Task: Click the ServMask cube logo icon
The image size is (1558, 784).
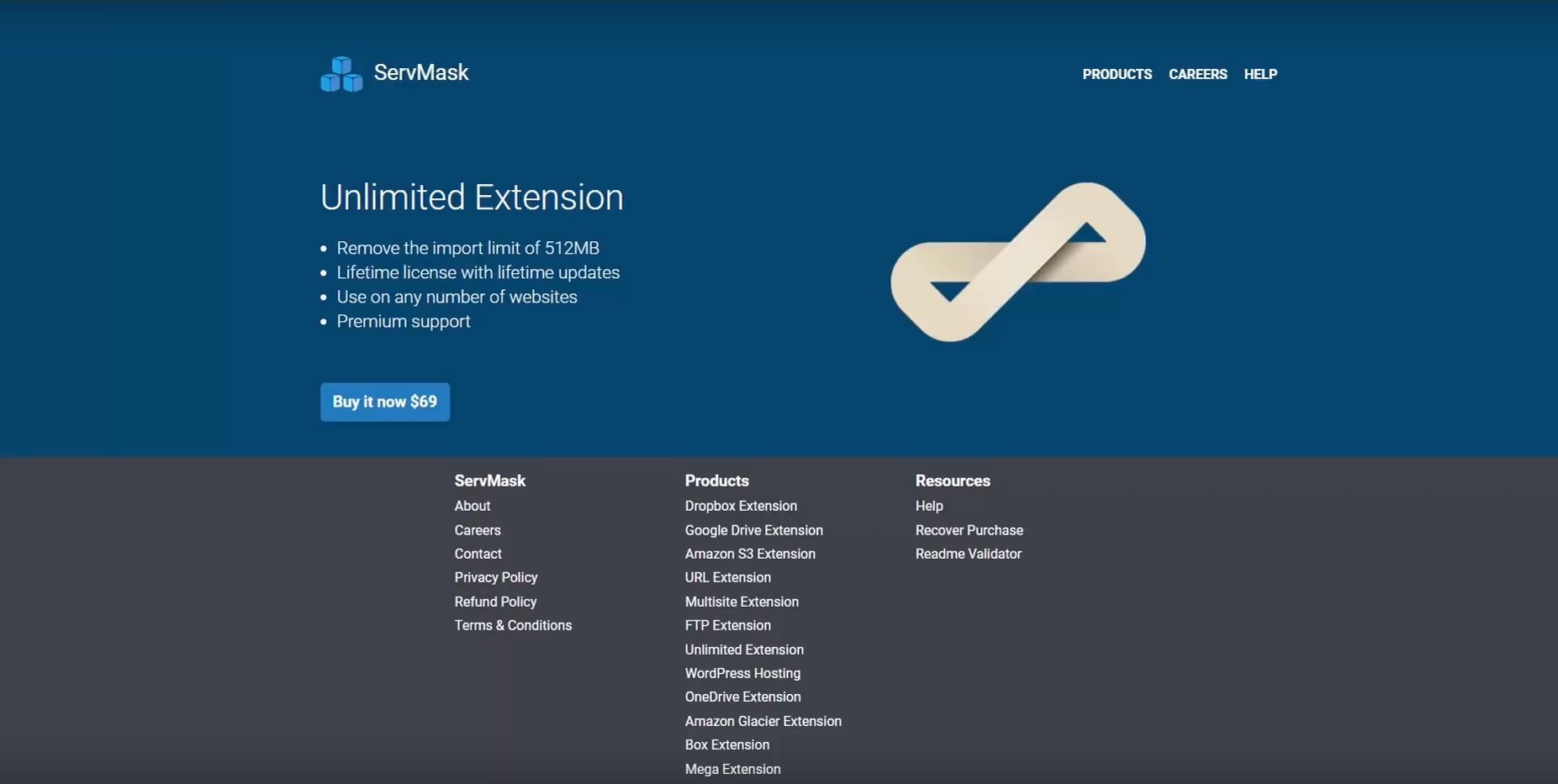Action: [x=341, y=74]
